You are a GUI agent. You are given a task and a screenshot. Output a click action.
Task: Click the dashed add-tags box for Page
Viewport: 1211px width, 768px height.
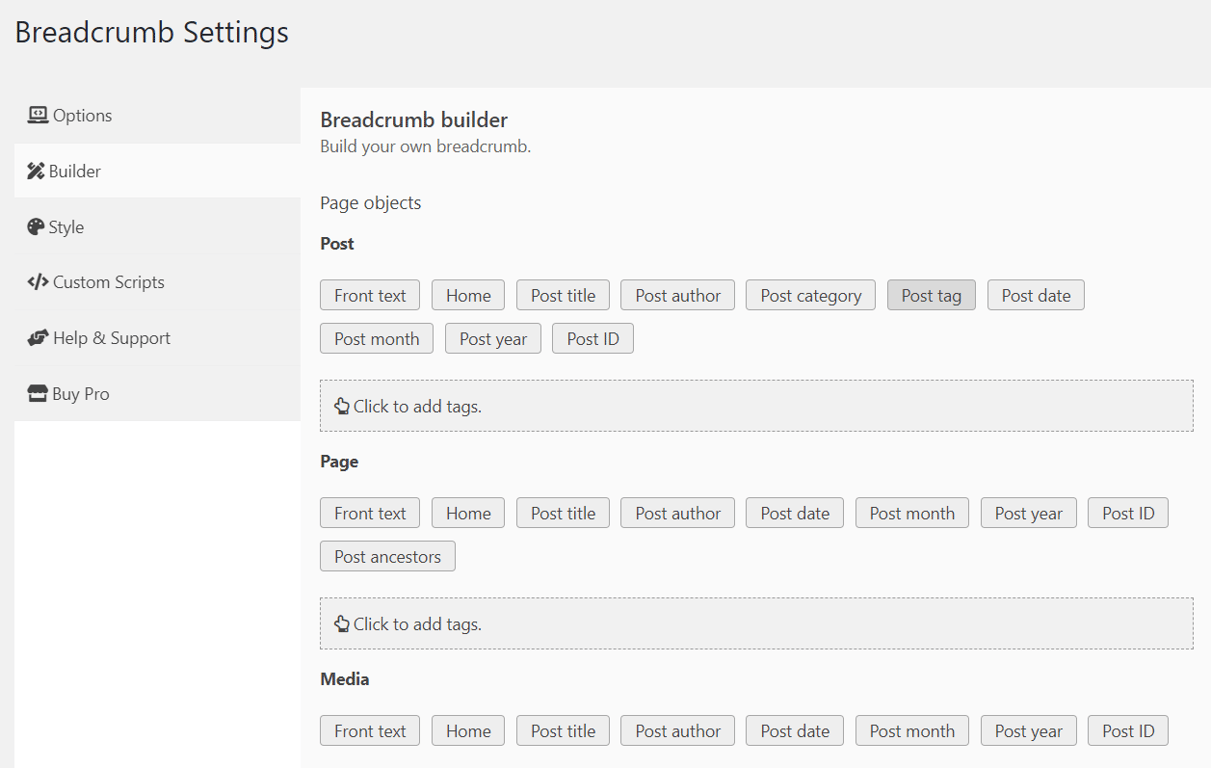756,623
